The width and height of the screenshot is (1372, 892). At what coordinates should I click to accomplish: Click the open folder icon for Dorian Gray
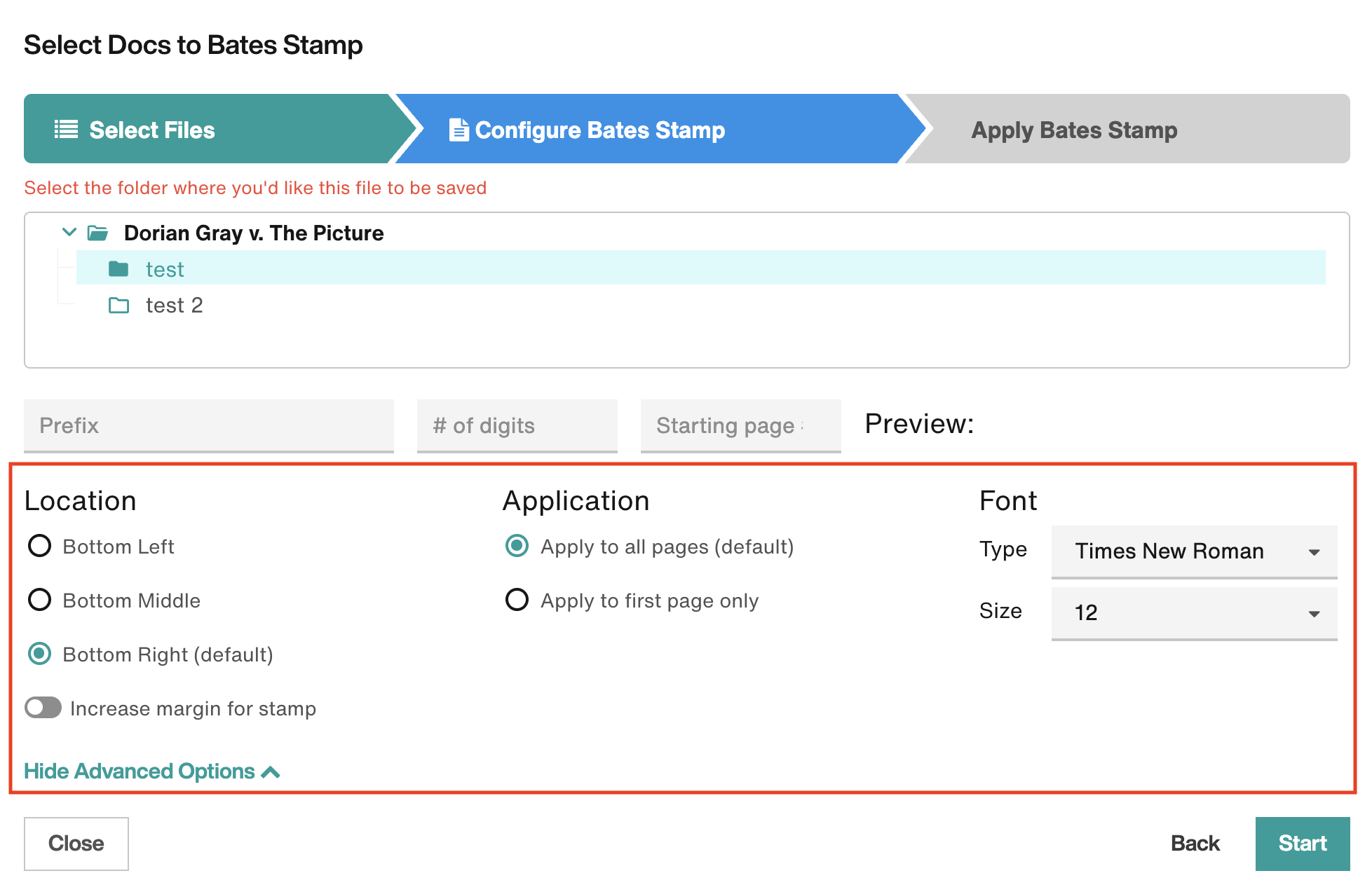[97, 233]
